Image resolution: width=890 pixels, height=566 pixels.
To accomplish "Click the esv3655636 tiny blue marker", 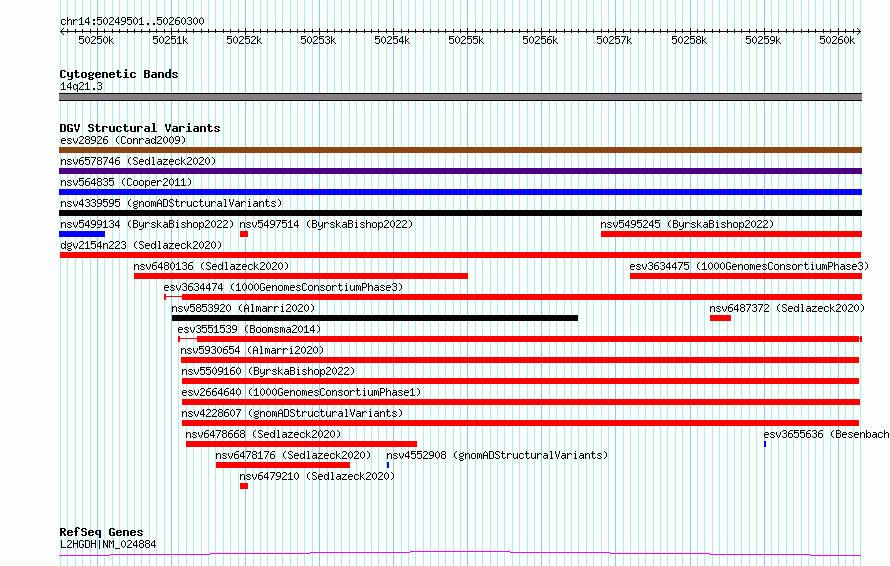I will tap(765, 444).
